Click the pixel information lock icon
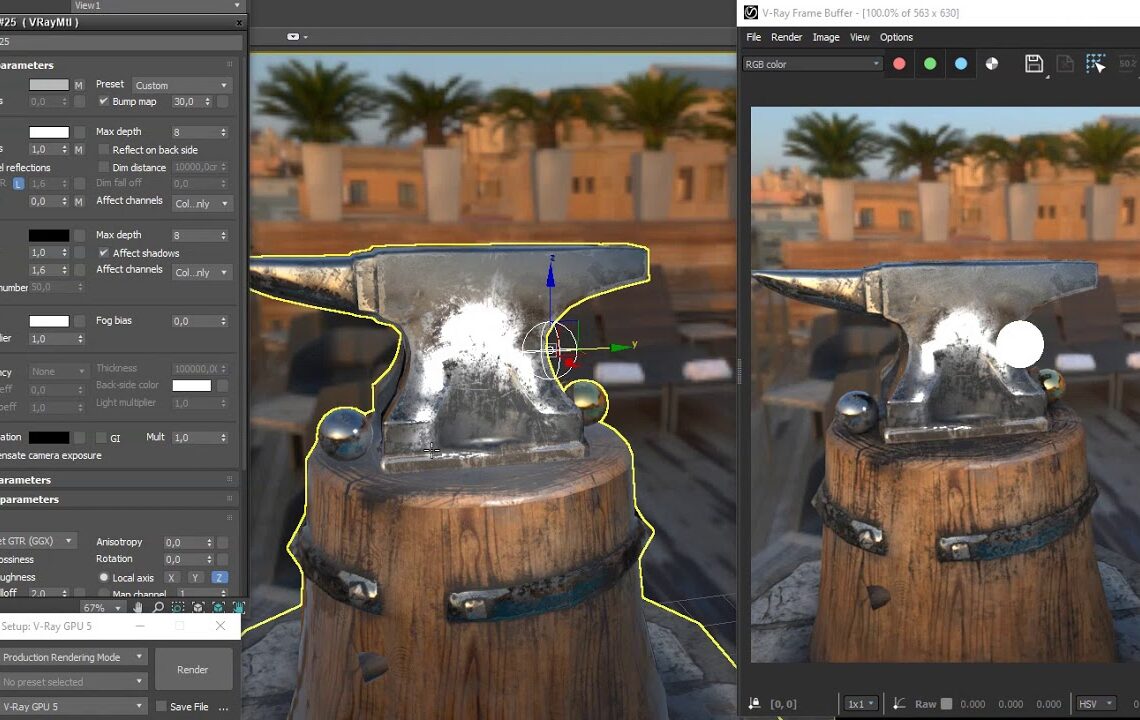 pyautogui.click(x=753, y=703)
